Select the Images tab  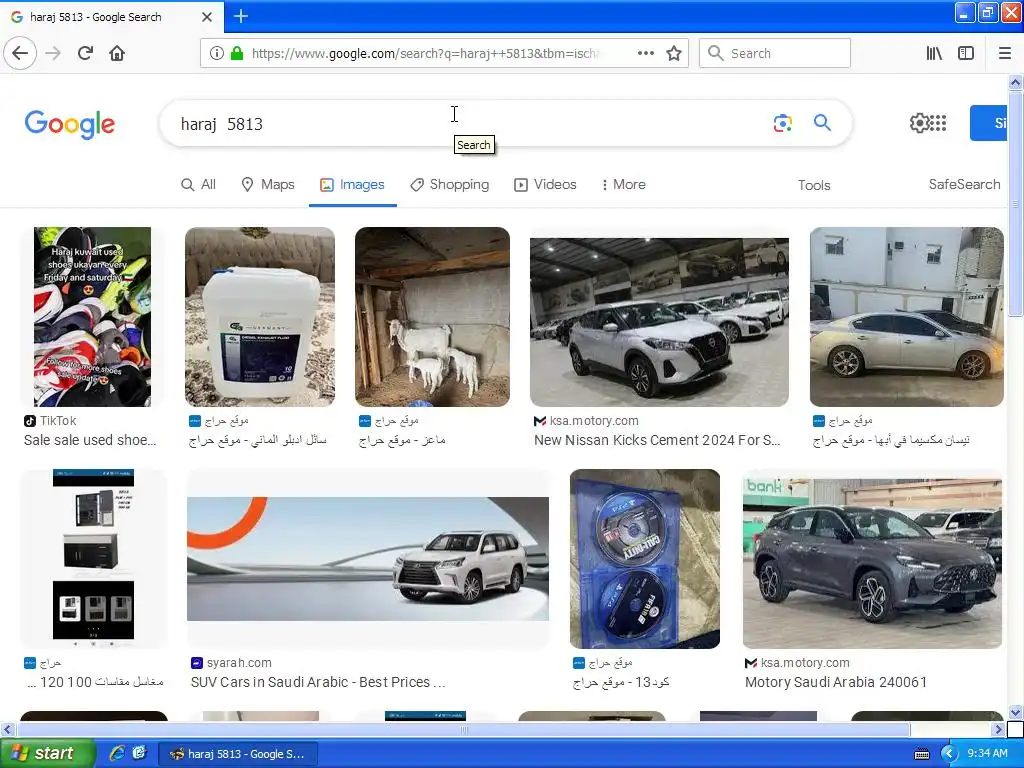[x=352, y=185]
